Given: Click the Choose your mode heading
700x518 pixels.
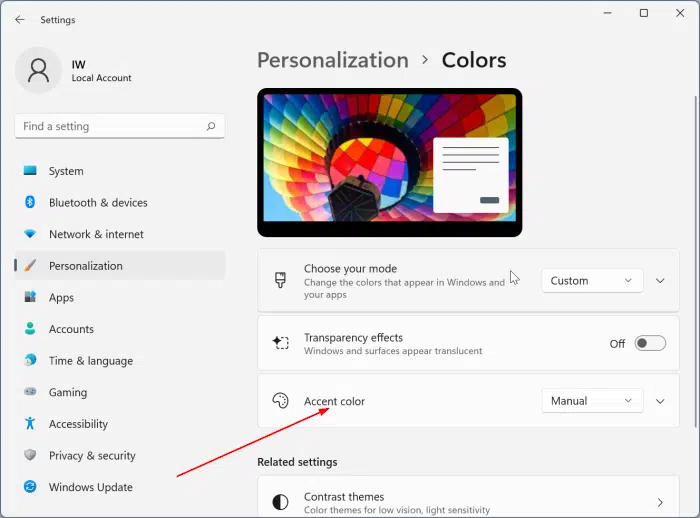Looking at the screenshot, I should [350, 268].
